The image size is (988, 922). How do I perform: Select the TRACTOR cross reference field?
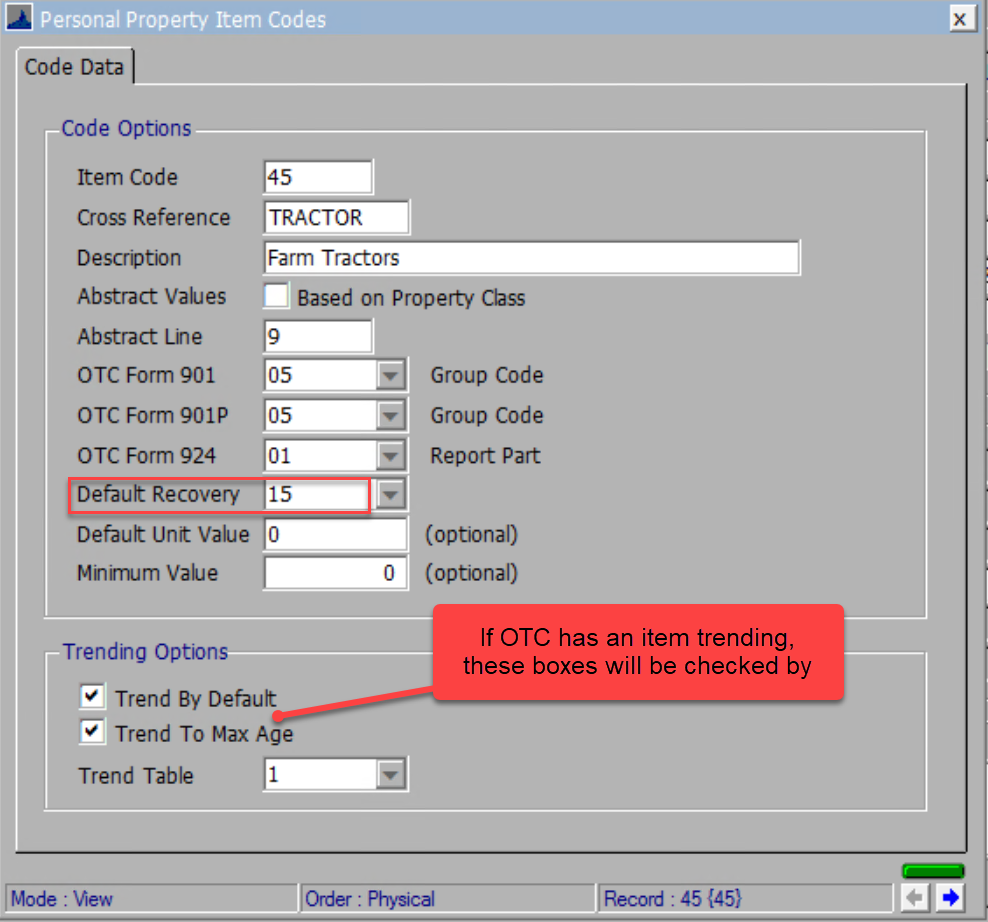(336, 217)
